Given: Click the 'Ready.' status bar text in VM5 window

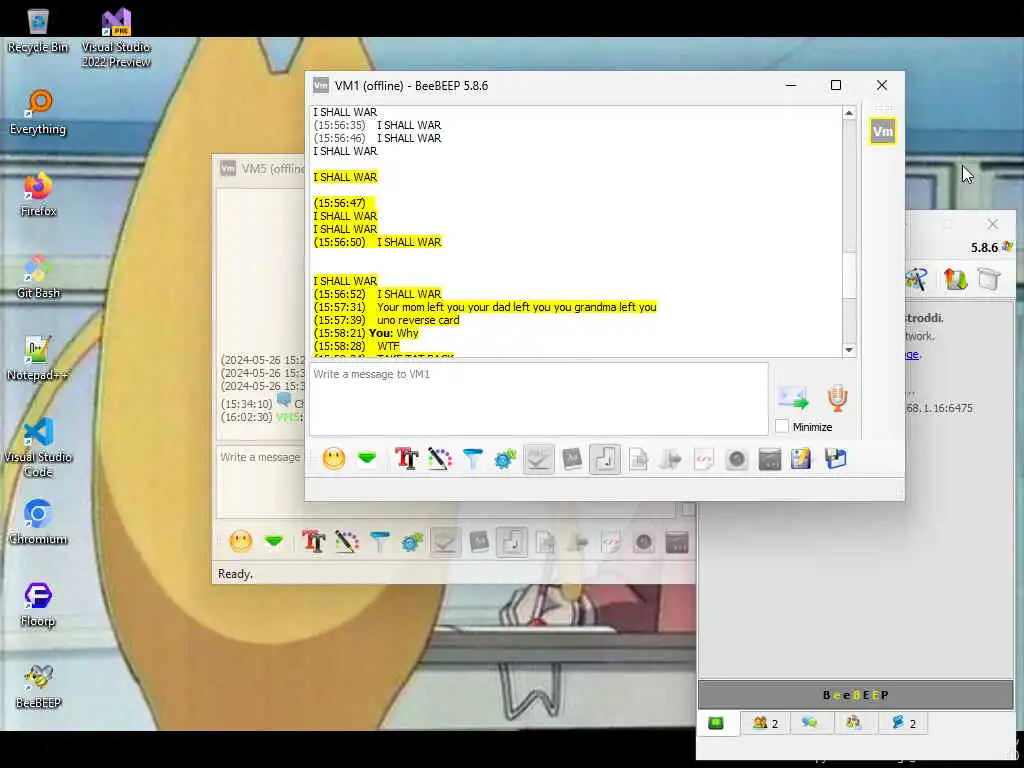Looking at the screenshot, I should click(x=235, y=574).
